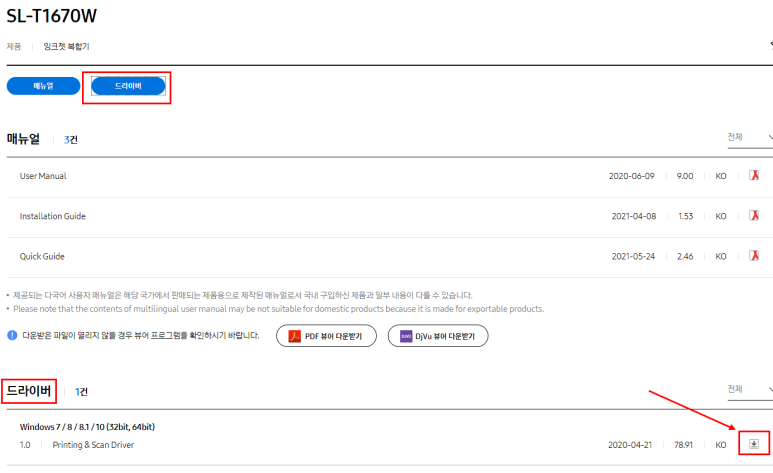Viewport: 773px width, 473px height.
Task: Click the date 2021-04-08 in Installation Guide row
Action: 634,216
